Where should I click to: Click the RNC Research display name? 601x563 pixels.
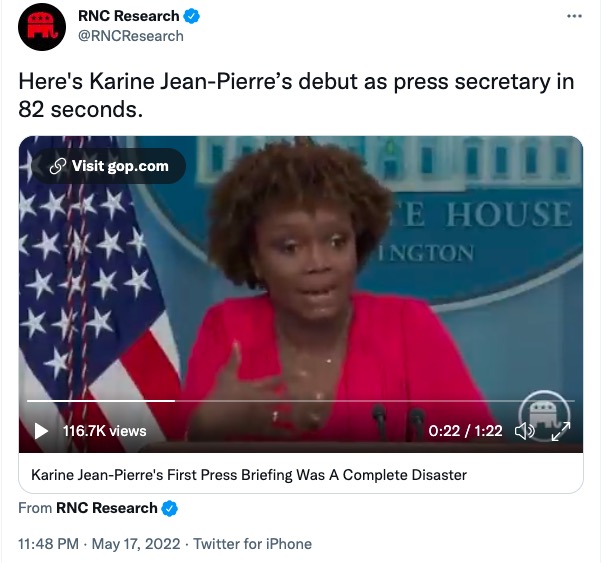coord(128,16)
